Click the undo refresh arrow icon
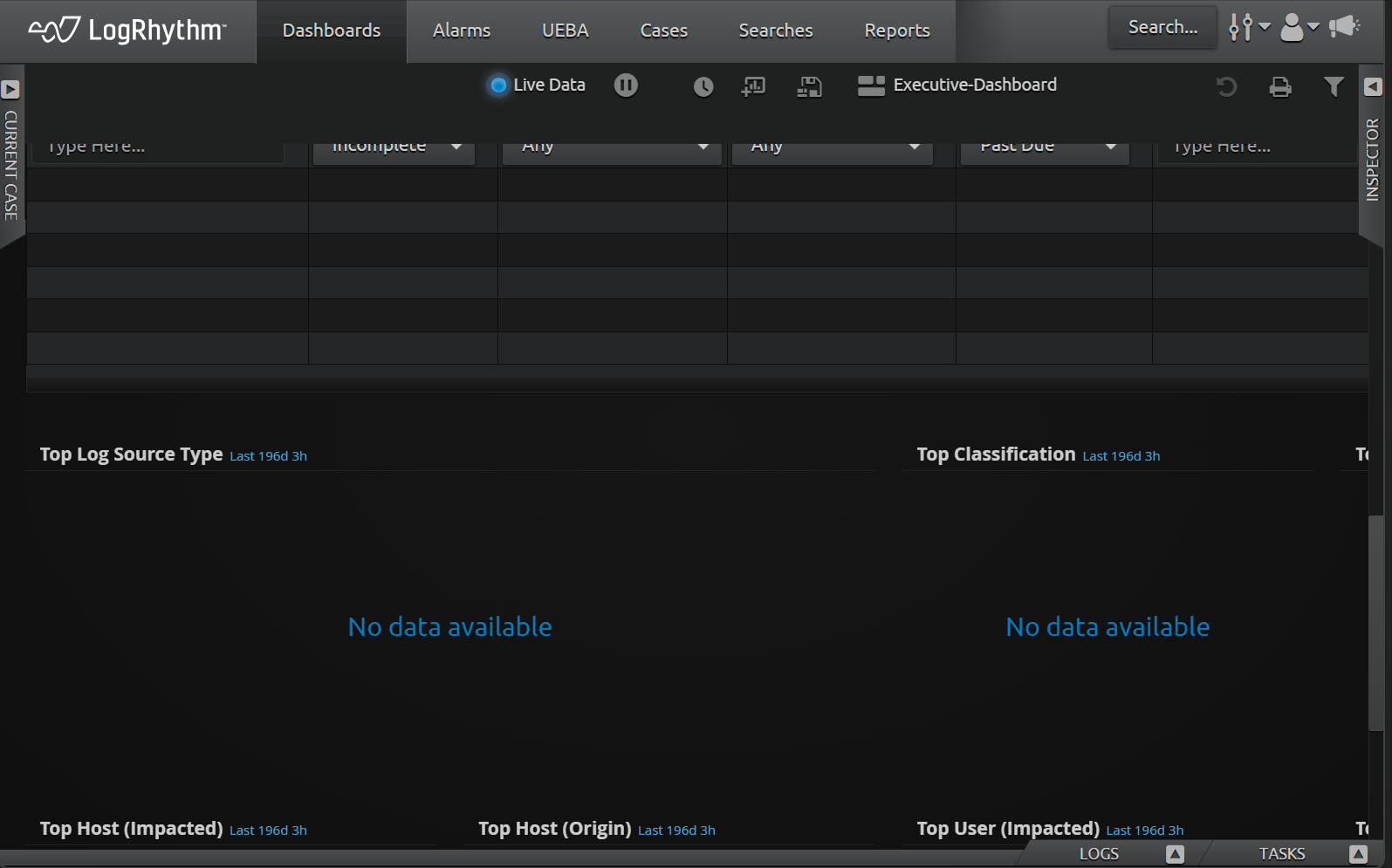The height and width of the screenshot is (868, 1392). (x=1226, y=86)
